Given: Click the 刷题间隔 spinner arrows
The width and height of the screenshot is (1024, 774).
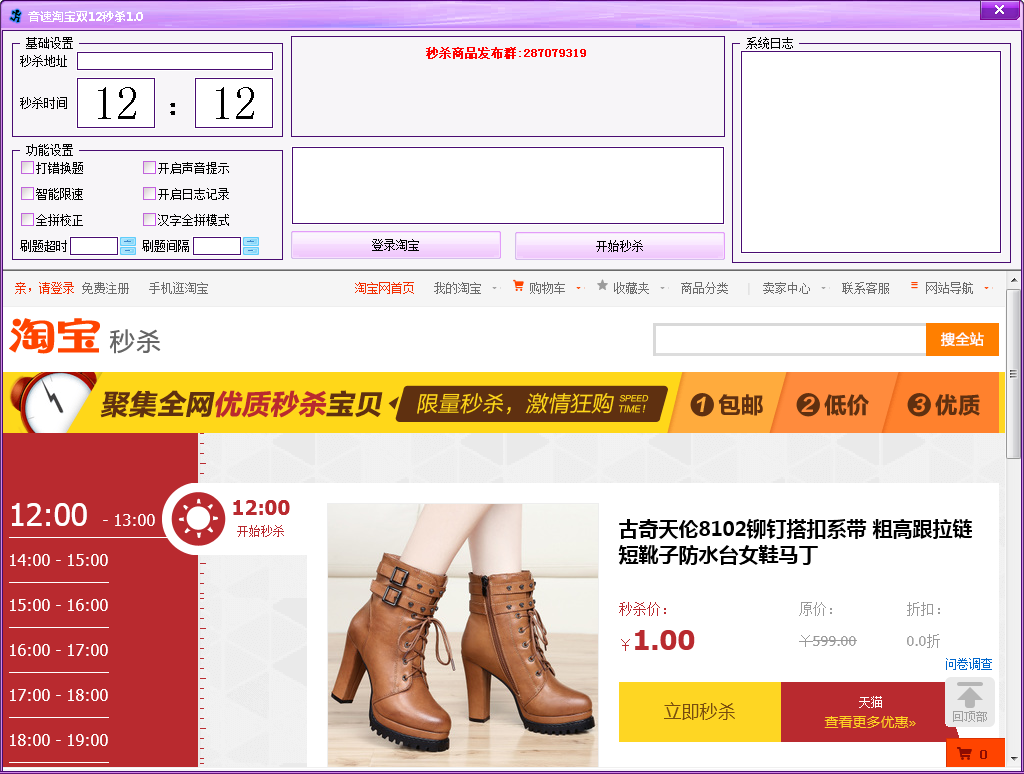Looking at the screenshot, I should pos(251,246).
